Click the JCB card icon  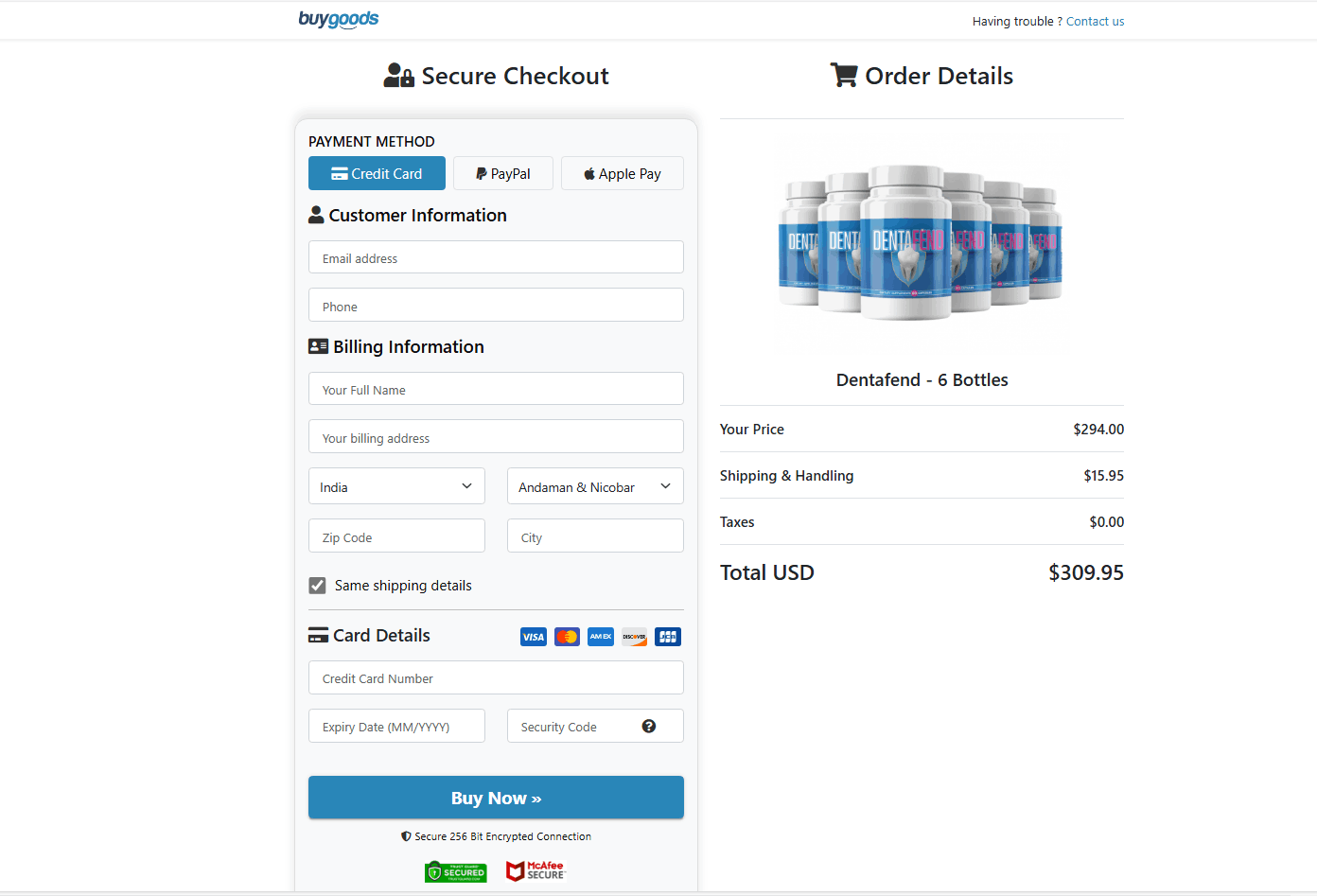pyautogui.click(x=668, y=637)
